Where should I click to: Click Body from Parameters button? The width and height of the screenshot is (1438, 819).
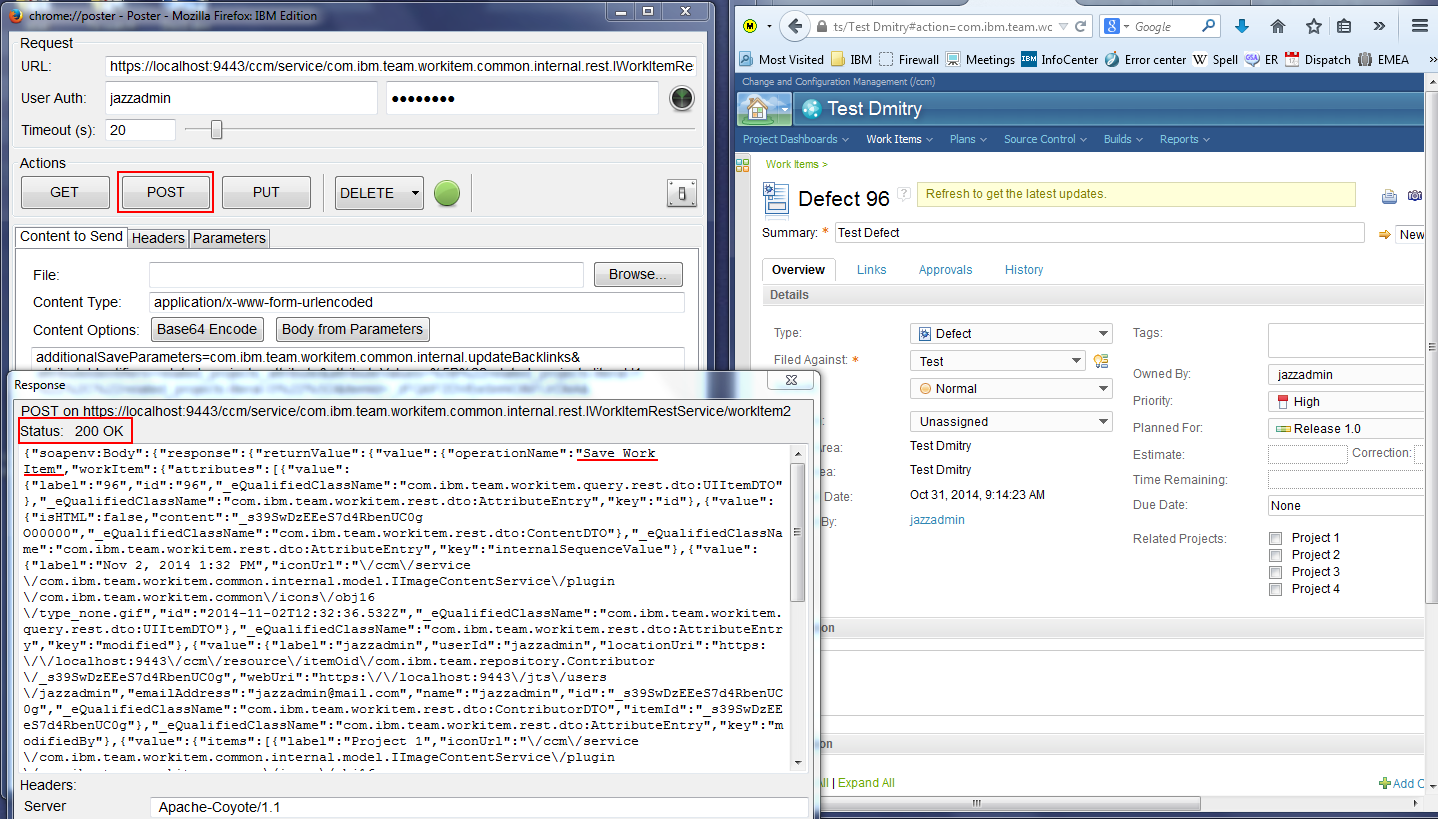(352, 329)
